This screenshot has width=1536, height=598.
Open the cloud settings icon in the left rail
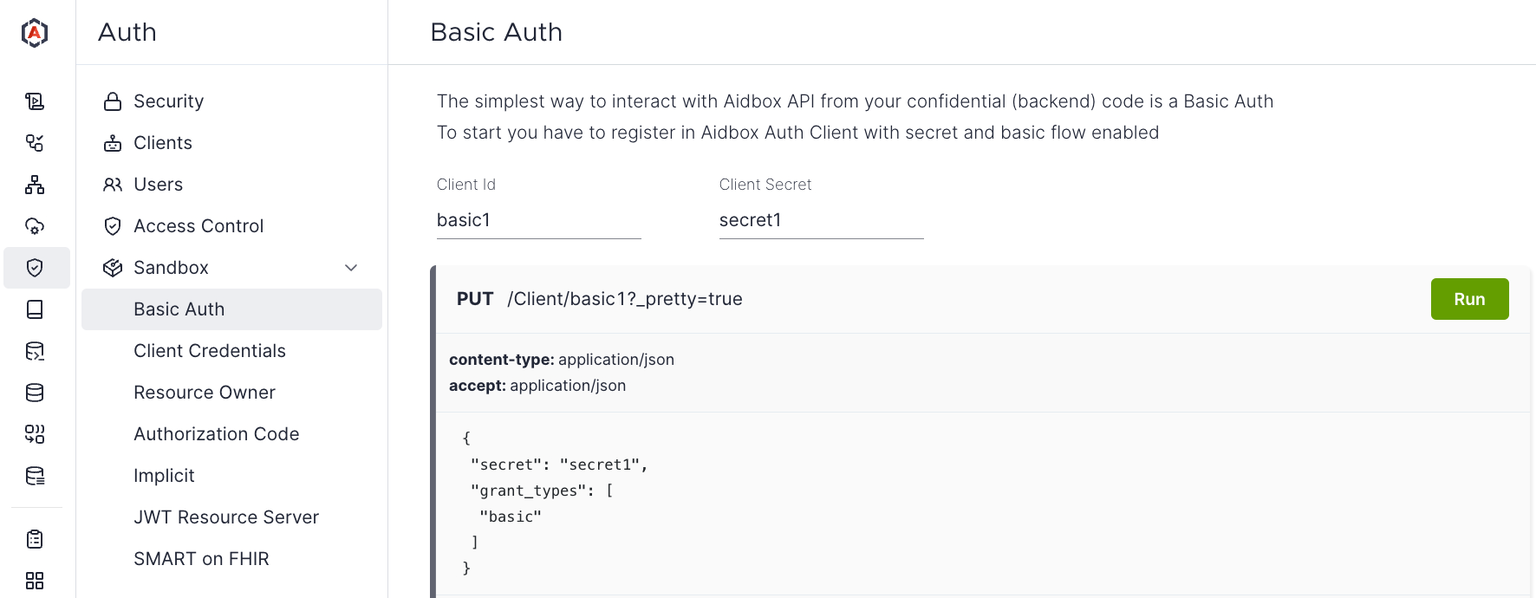(35, 226)
